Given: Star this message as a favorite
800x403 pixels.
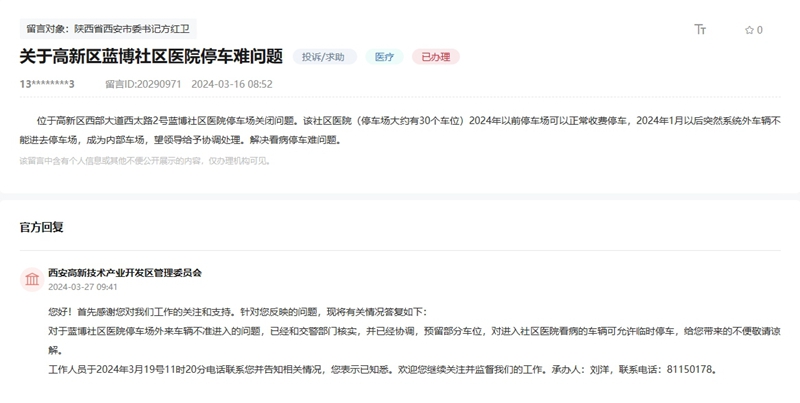Looking at the screenshot, I should [748, 30].
